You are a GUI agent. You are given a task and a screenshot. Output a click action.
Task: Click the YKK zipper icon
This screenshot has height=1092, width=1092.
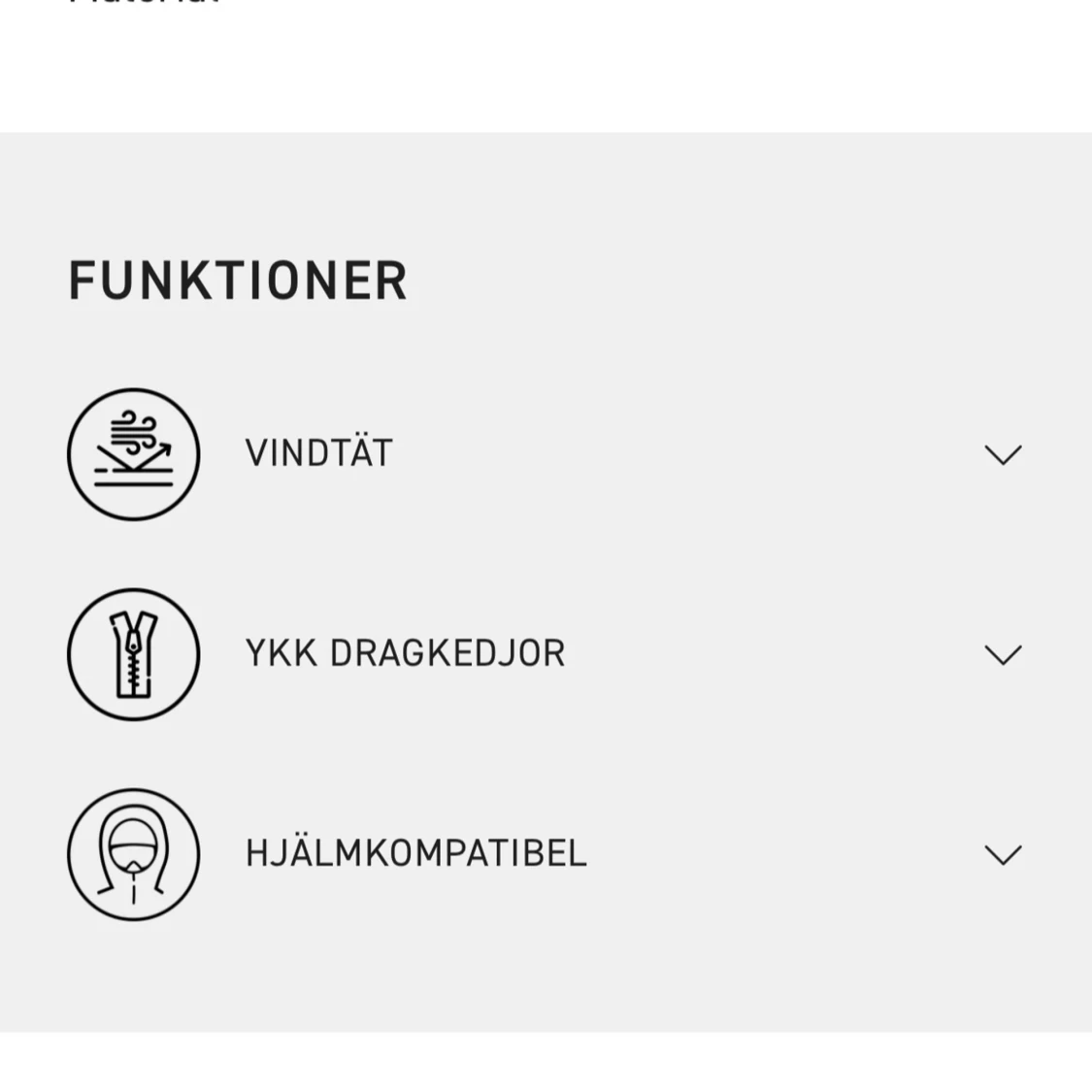pos(133,654)
